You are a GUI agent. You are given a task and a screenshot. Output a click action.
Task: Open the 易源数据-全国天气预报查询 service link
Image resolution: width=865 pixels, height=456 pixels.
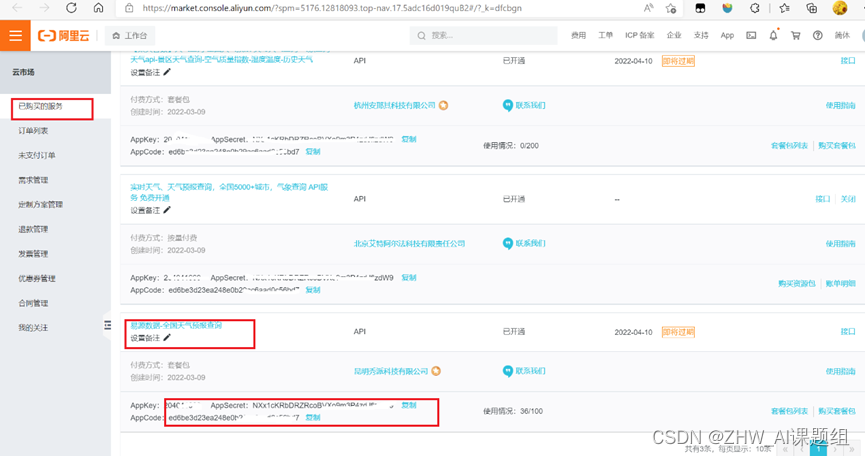pyautogui.click(x=176, y=325)
